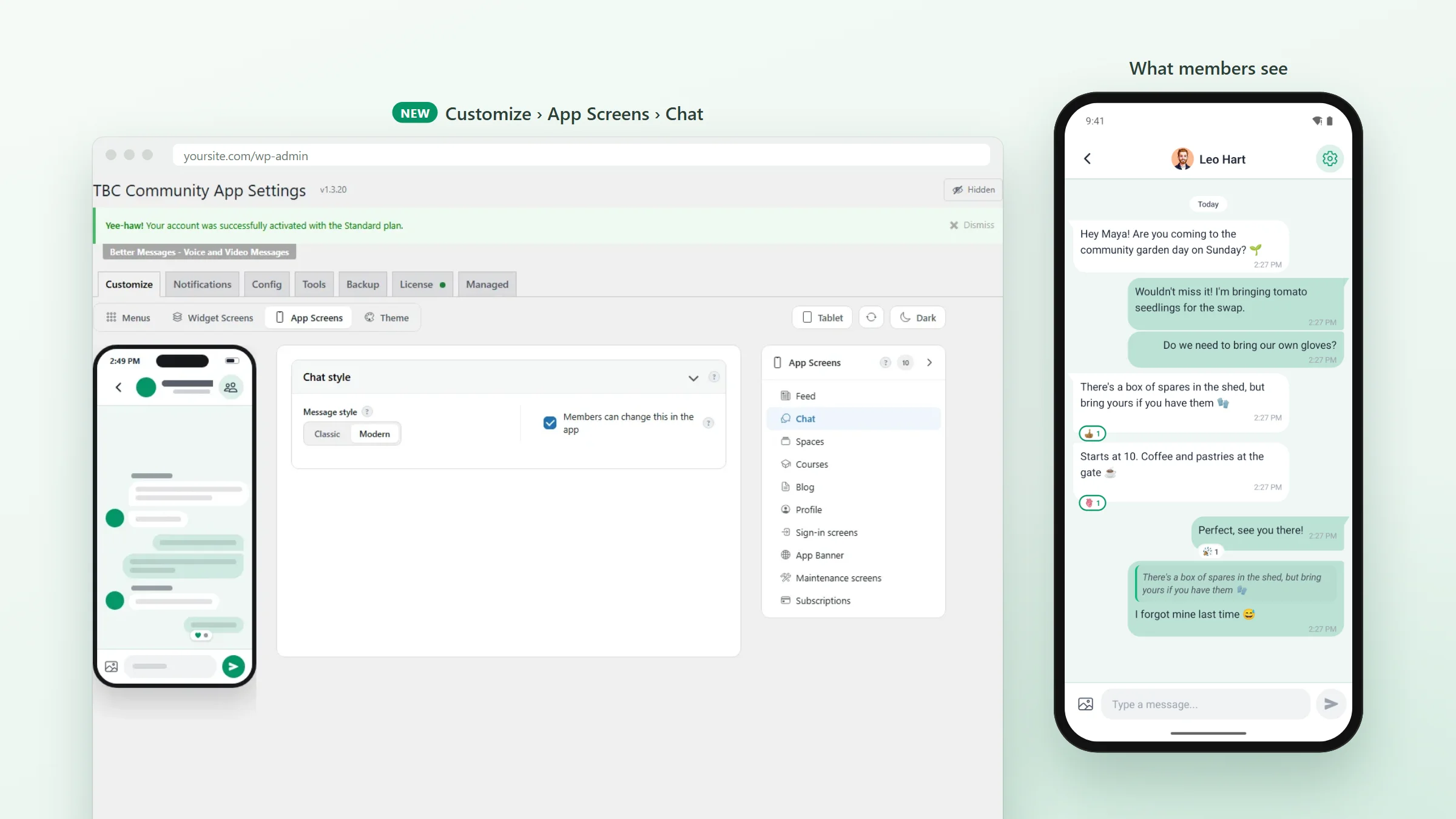This screenshot has width=1456, height=819.
Task: Click 'Better Messages - Voice and Video Messages' label
Action: point(199,252)
